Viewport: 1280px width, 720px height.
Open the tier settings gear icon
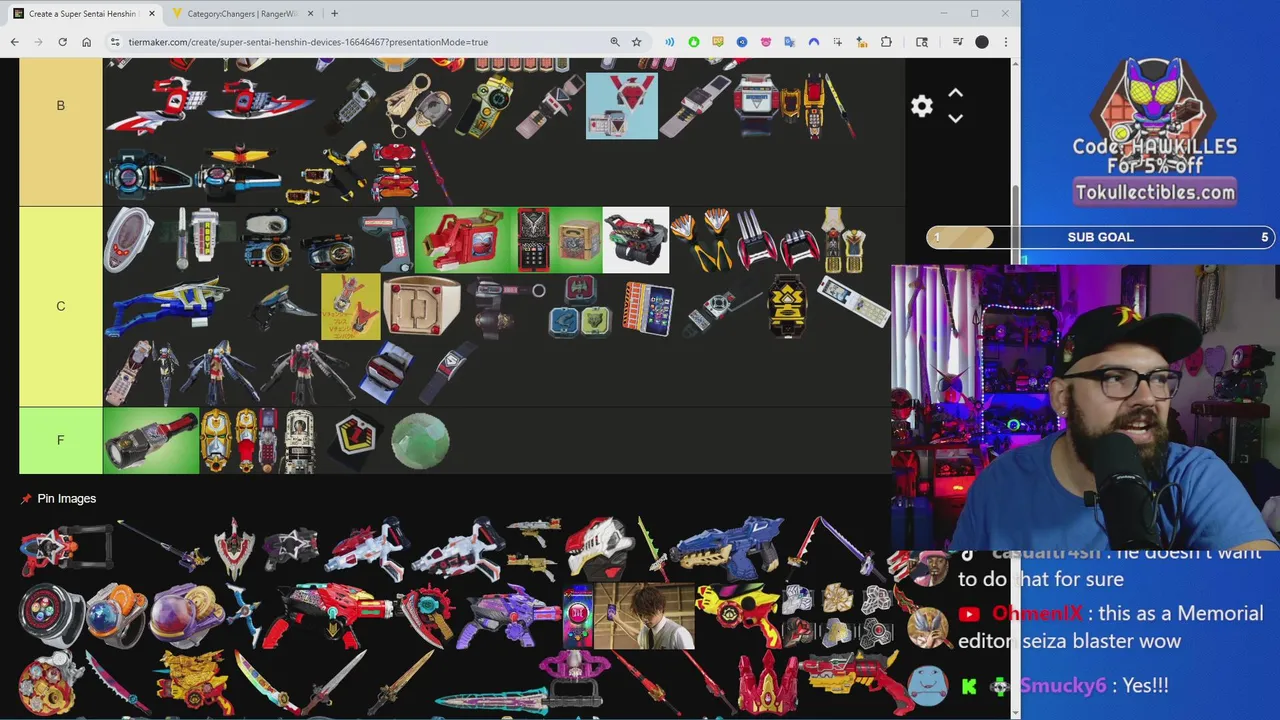(921, 106)
